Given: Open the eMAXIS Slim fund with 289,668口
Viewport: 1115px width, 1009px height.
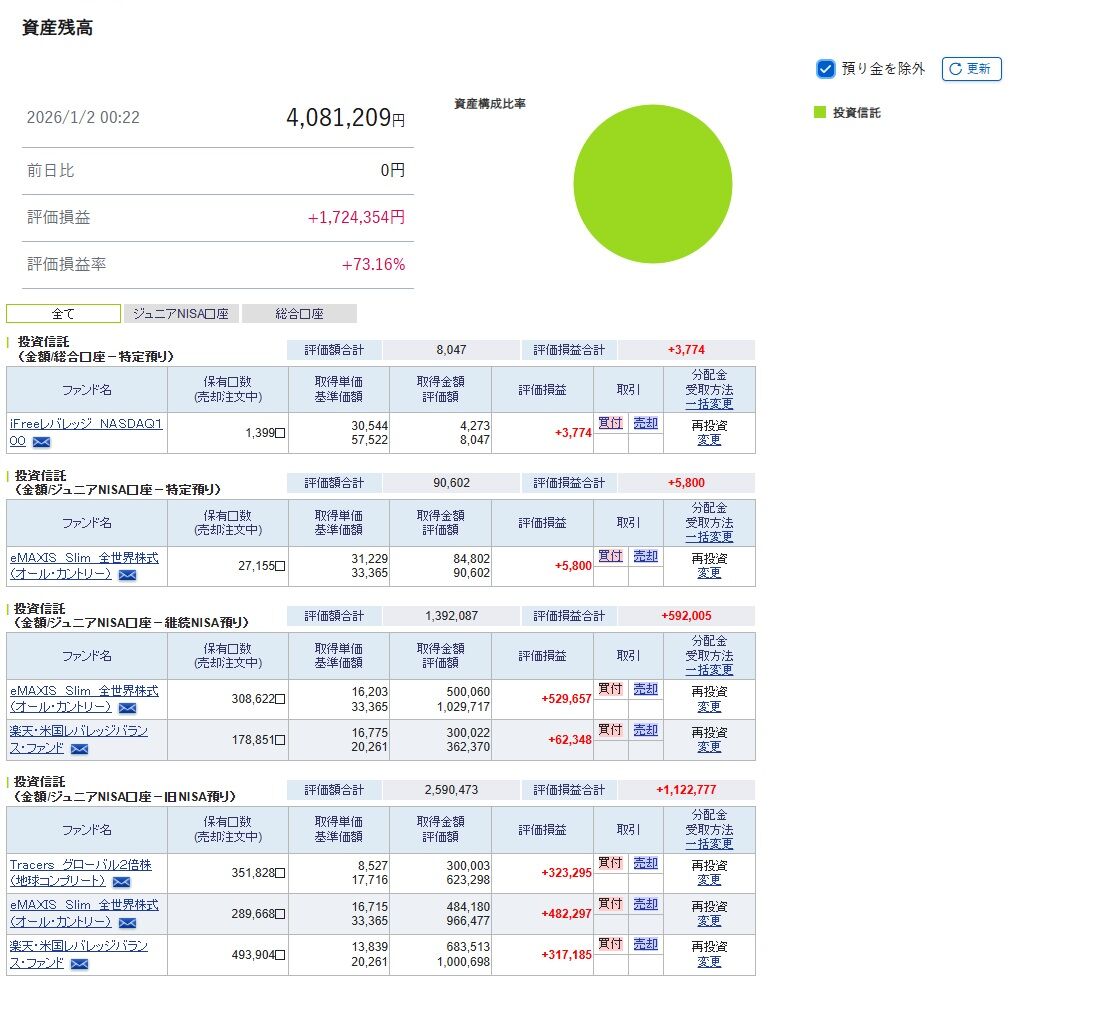Looking at the screenshot, I should (x=84, y=905).
